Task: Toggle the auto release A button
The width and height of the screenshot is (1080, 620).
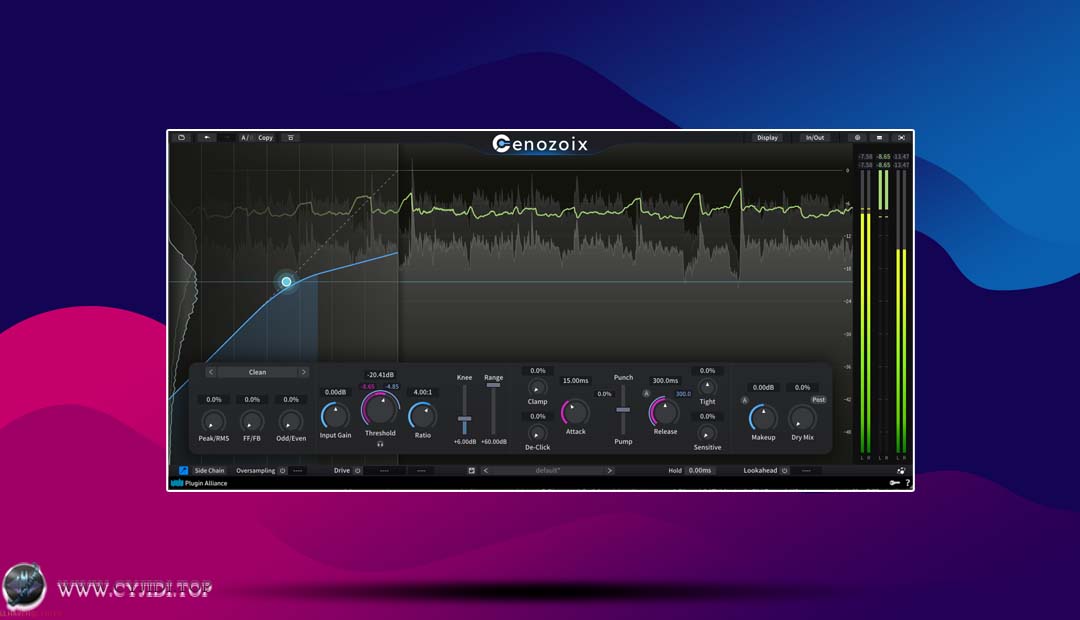Action: 646,393
